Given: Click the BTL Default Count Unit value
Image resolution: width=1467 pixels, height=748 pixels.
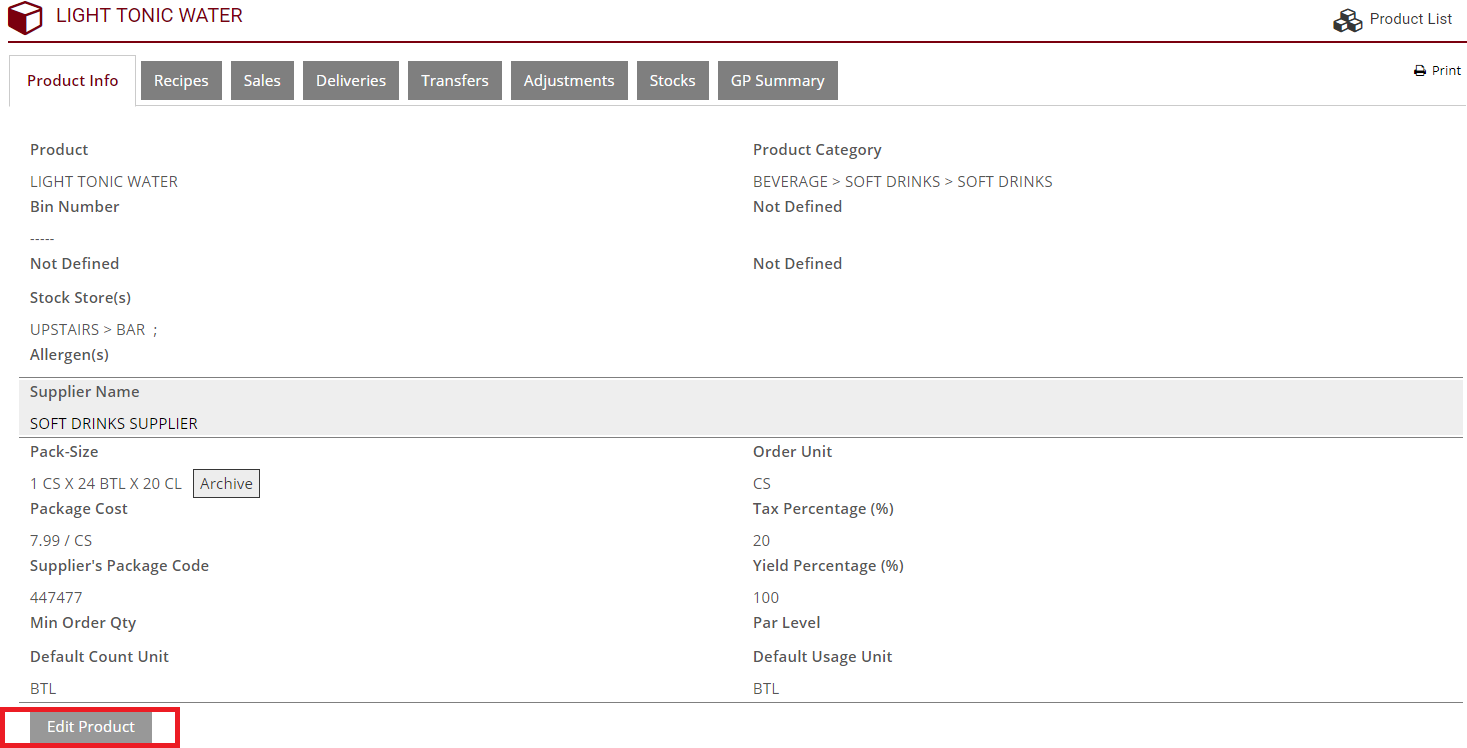Looking at the screenshot, I should click(43, 689).
